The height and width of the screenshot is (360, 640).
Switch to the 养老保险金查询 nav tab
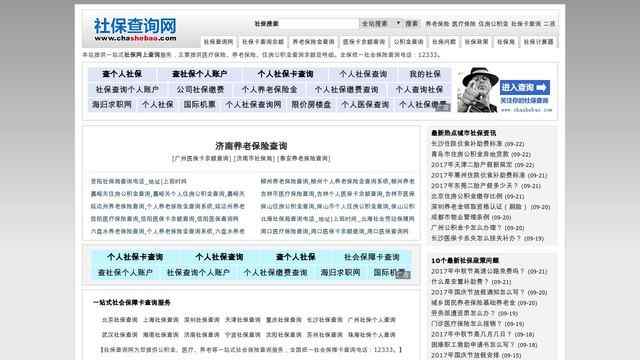click(313, 42)
